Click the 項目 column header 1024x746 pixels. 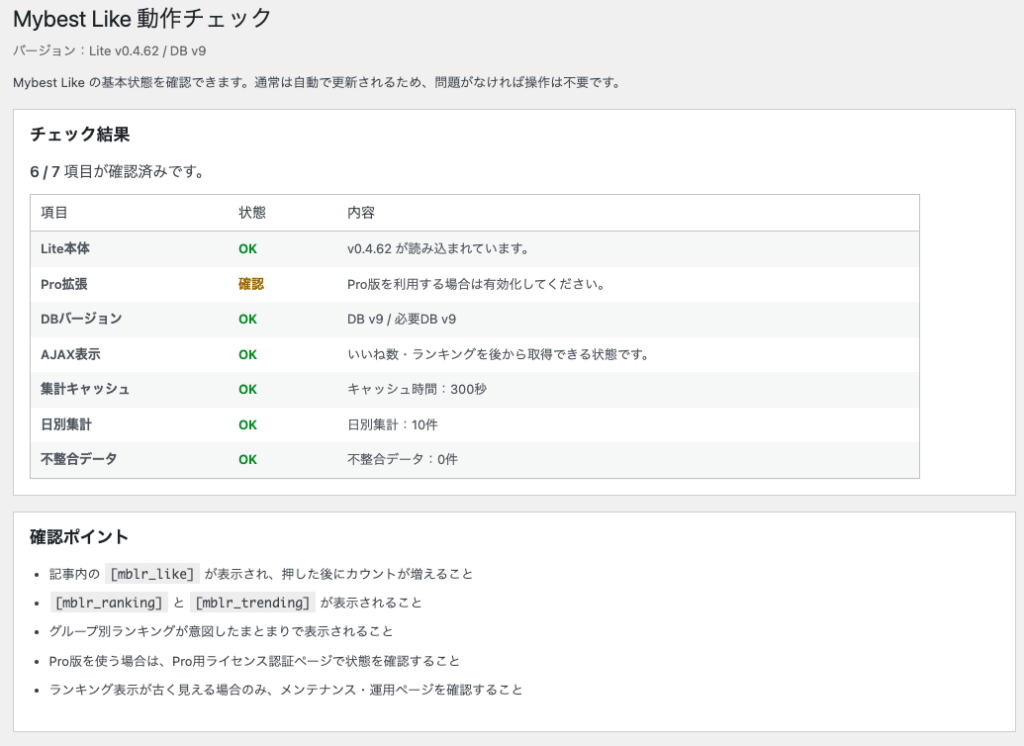coord(54,213)
